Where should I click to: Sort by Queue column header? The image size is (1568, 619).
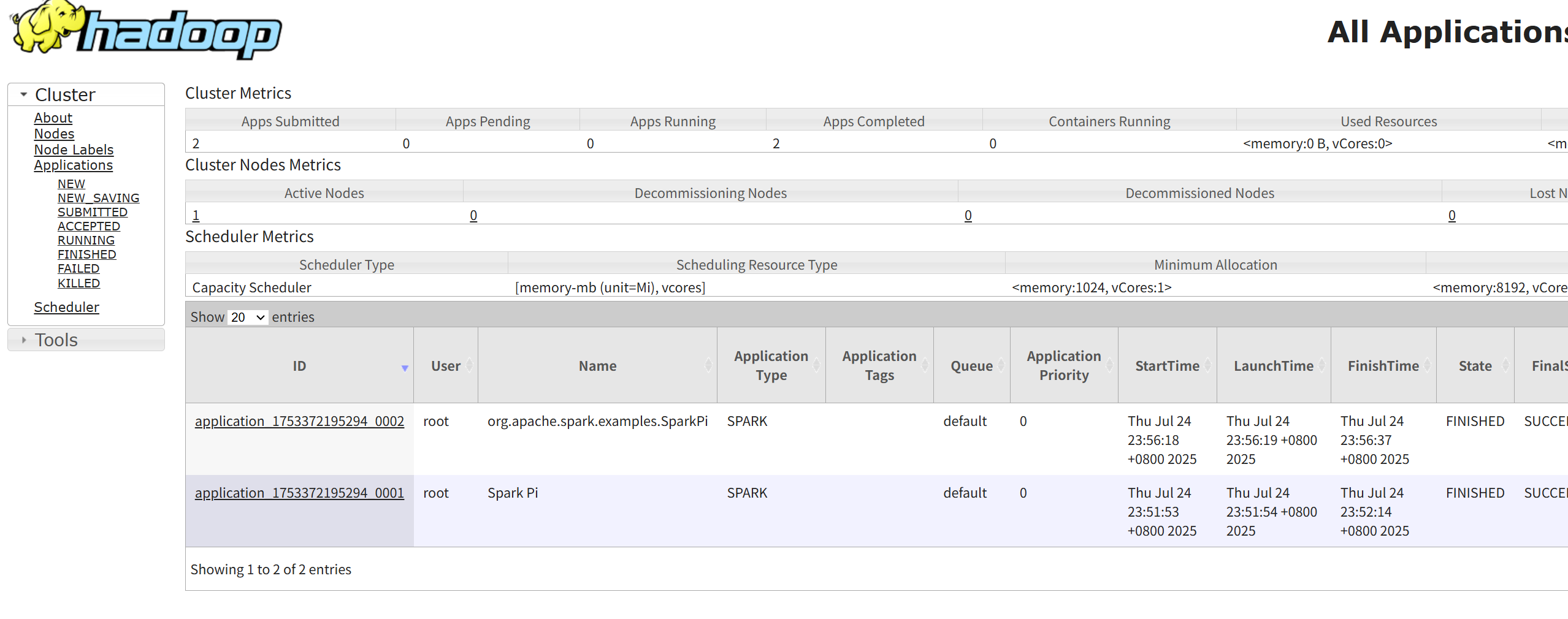[x=971, y=366]
